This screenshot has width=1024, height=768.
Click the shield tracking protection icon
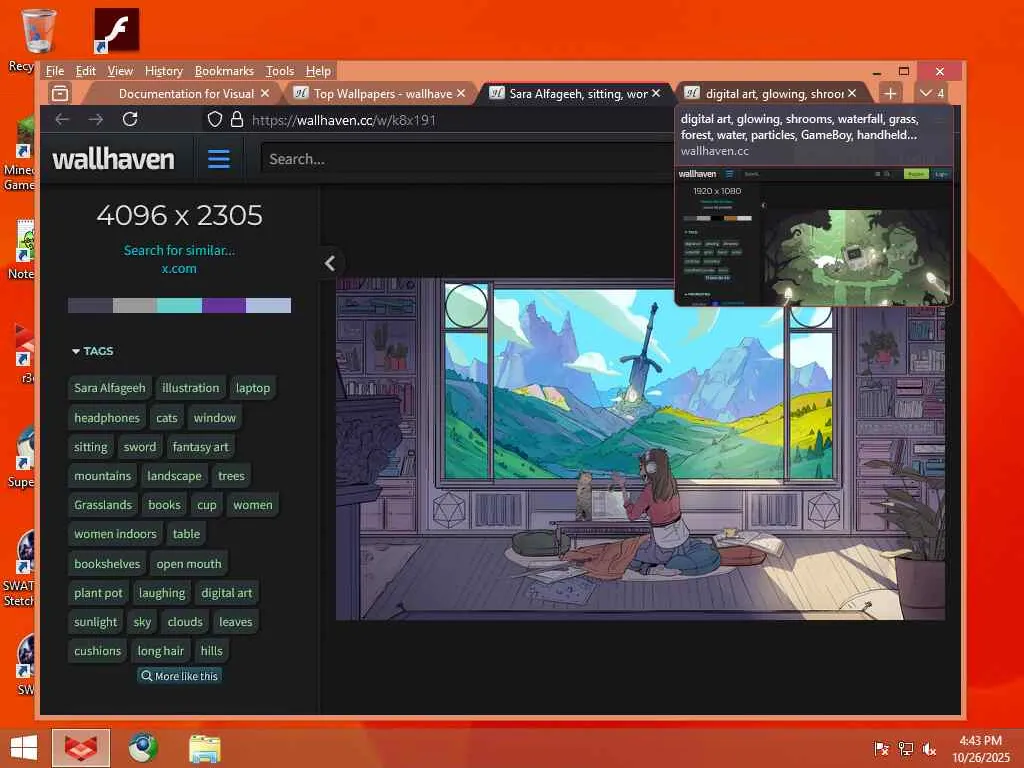[215, 120]
